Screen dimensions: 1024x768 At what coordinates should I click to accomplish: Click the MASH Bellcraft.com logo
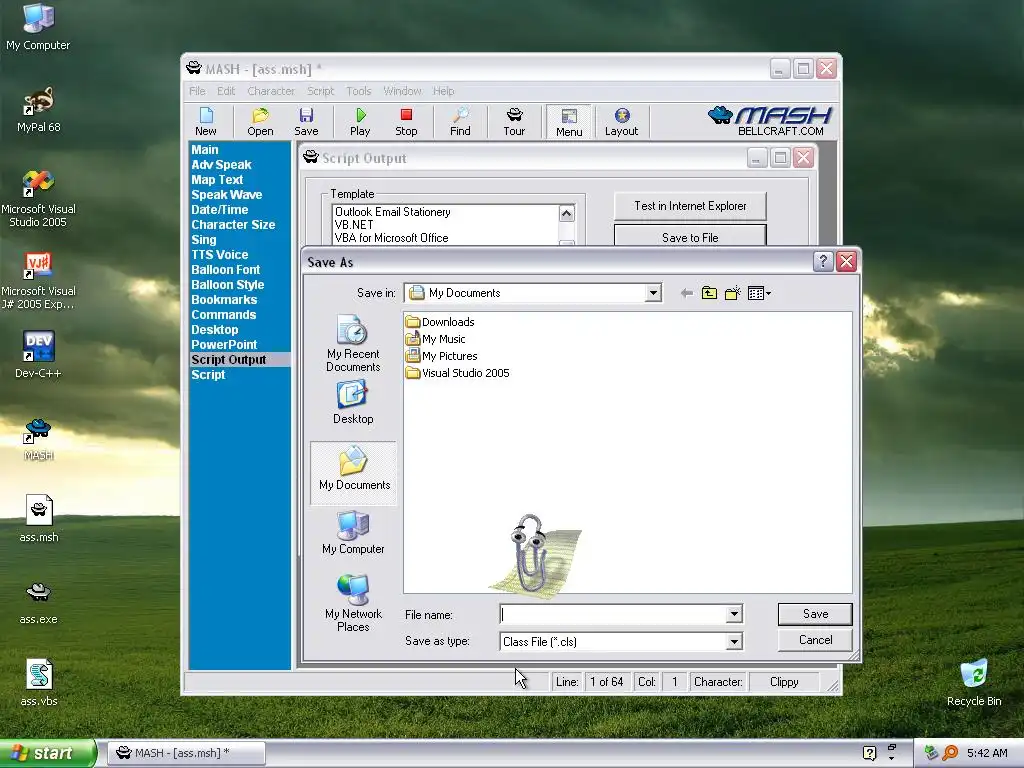tap(769, 121)
